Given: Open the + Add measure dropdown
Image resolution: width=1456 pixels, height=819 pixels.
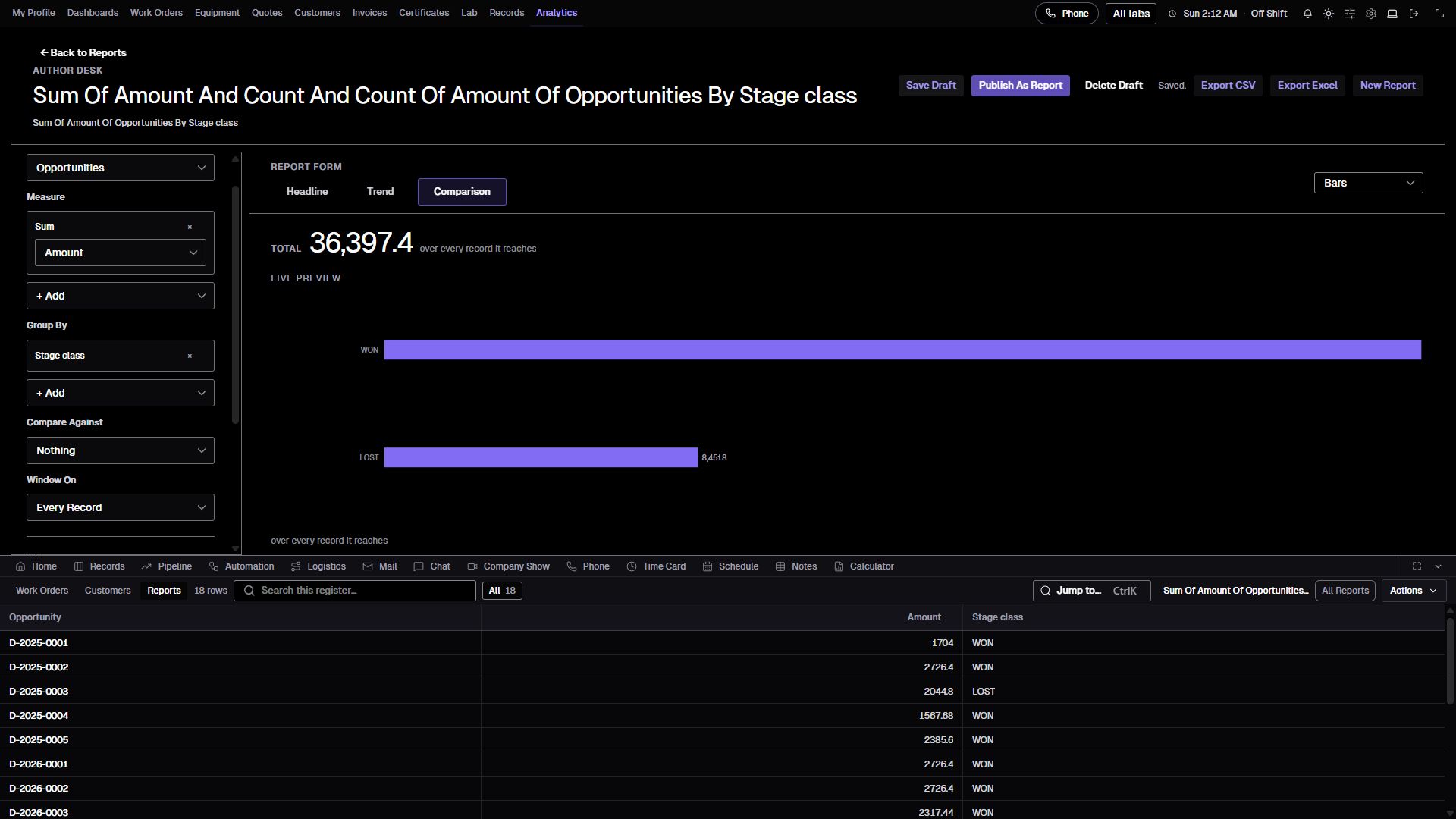Looking at the screenshot, I should point(121,296).
